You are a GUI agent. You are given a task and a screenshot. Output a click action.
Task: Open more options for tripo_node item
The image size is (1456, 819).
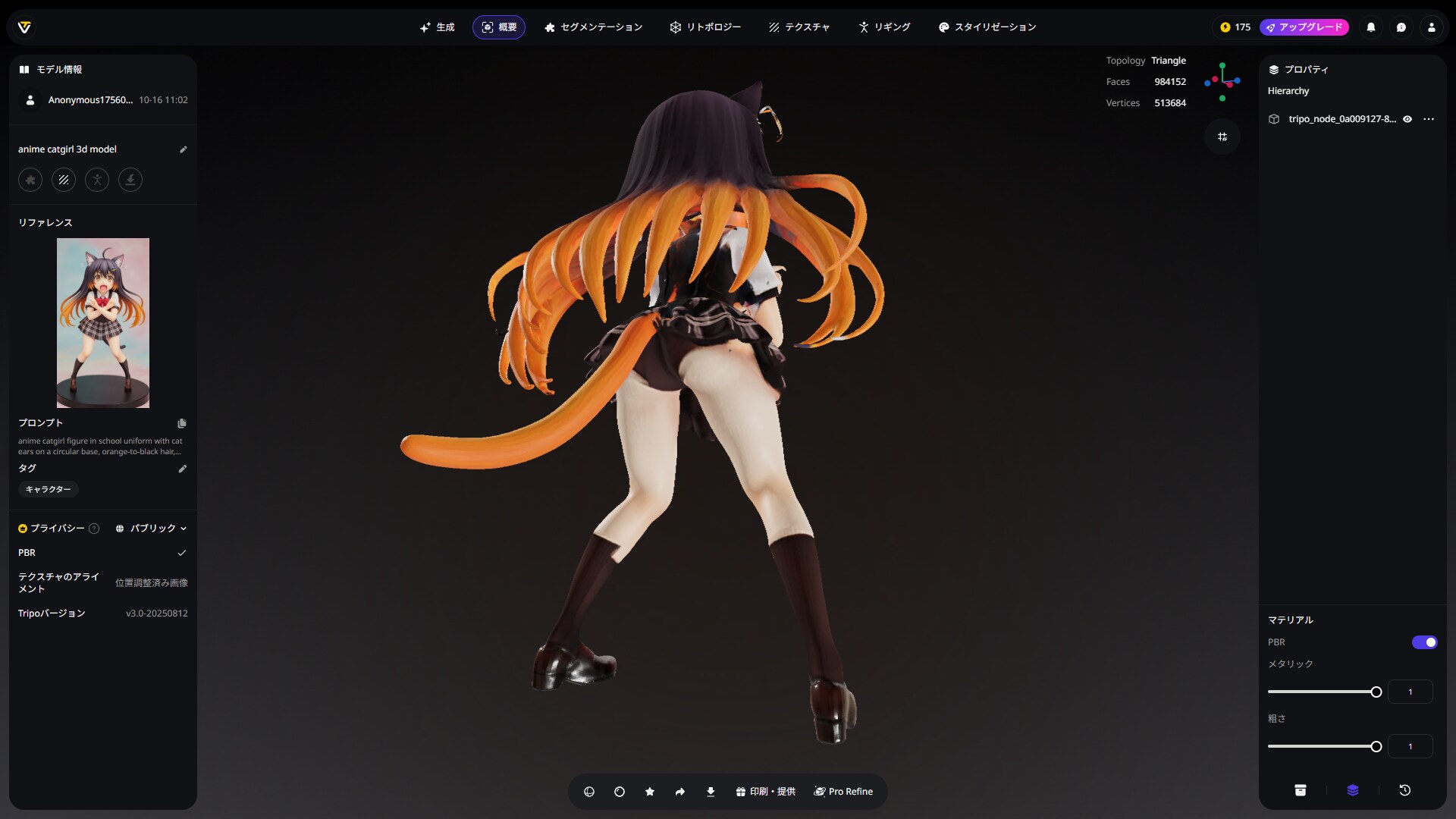1429,119
